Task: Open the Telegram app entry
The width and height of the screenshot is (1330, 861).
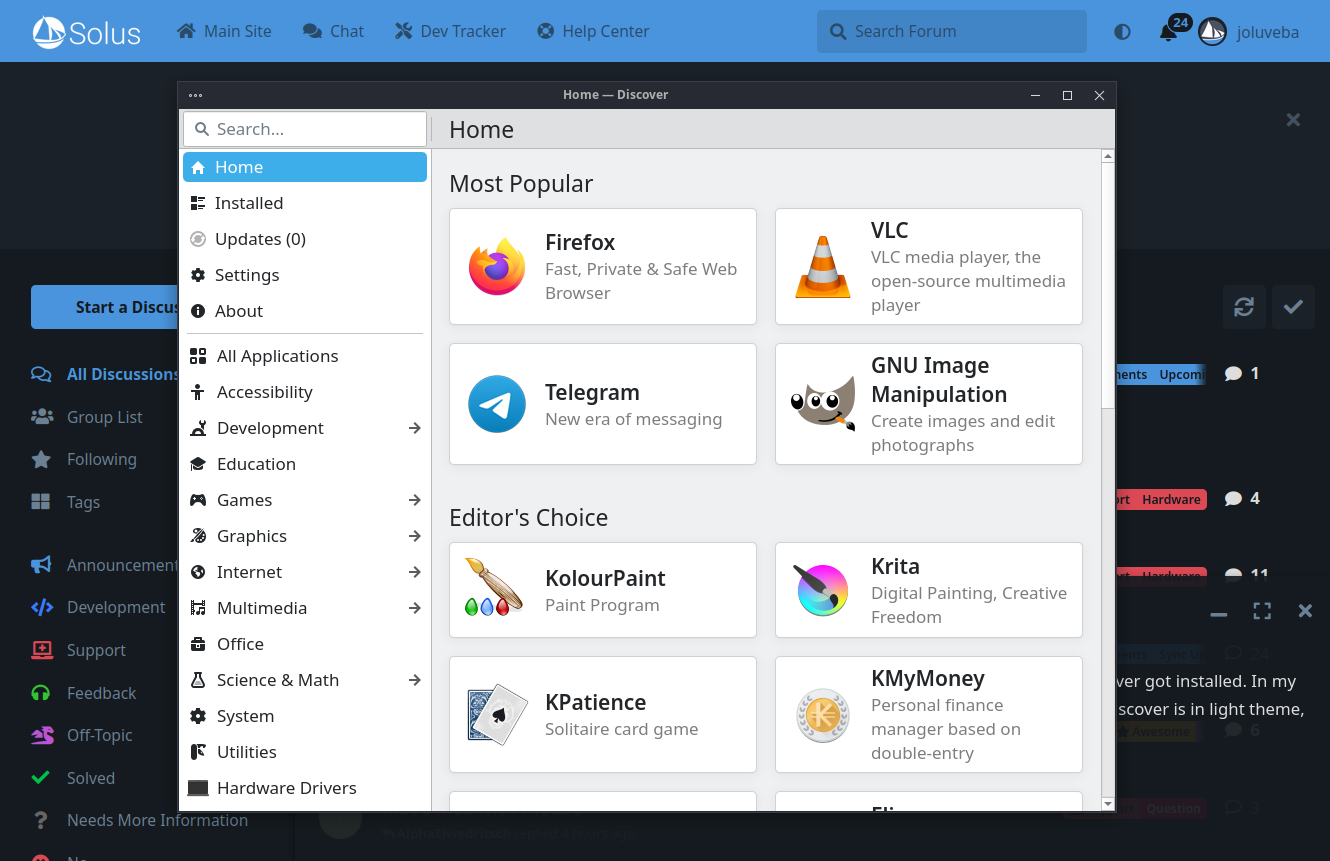Action: click(x=602, y=404)
